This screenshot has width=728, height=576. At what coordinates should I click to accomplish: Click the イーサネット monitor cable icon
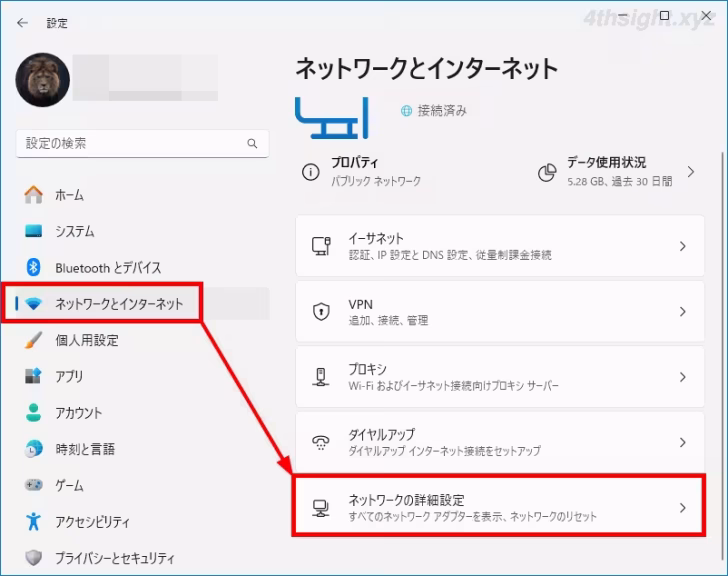click(x=321, y=246)
